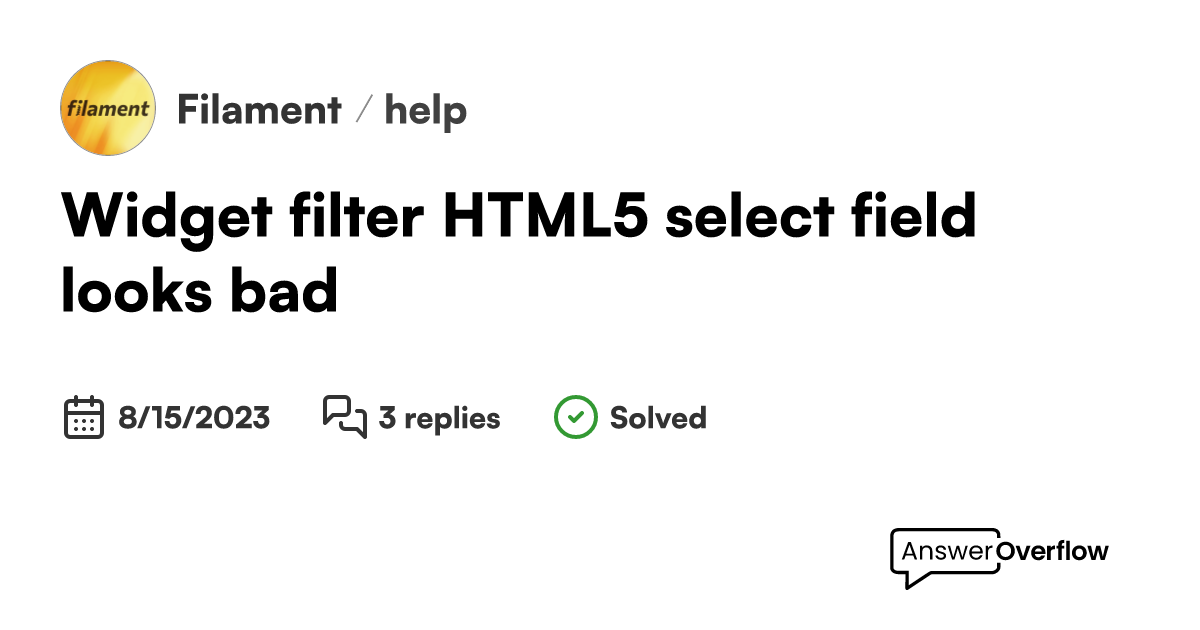Screen dimensions: 1200x630
Task: Click the green Solved checkmark icon
Action: 575,417
